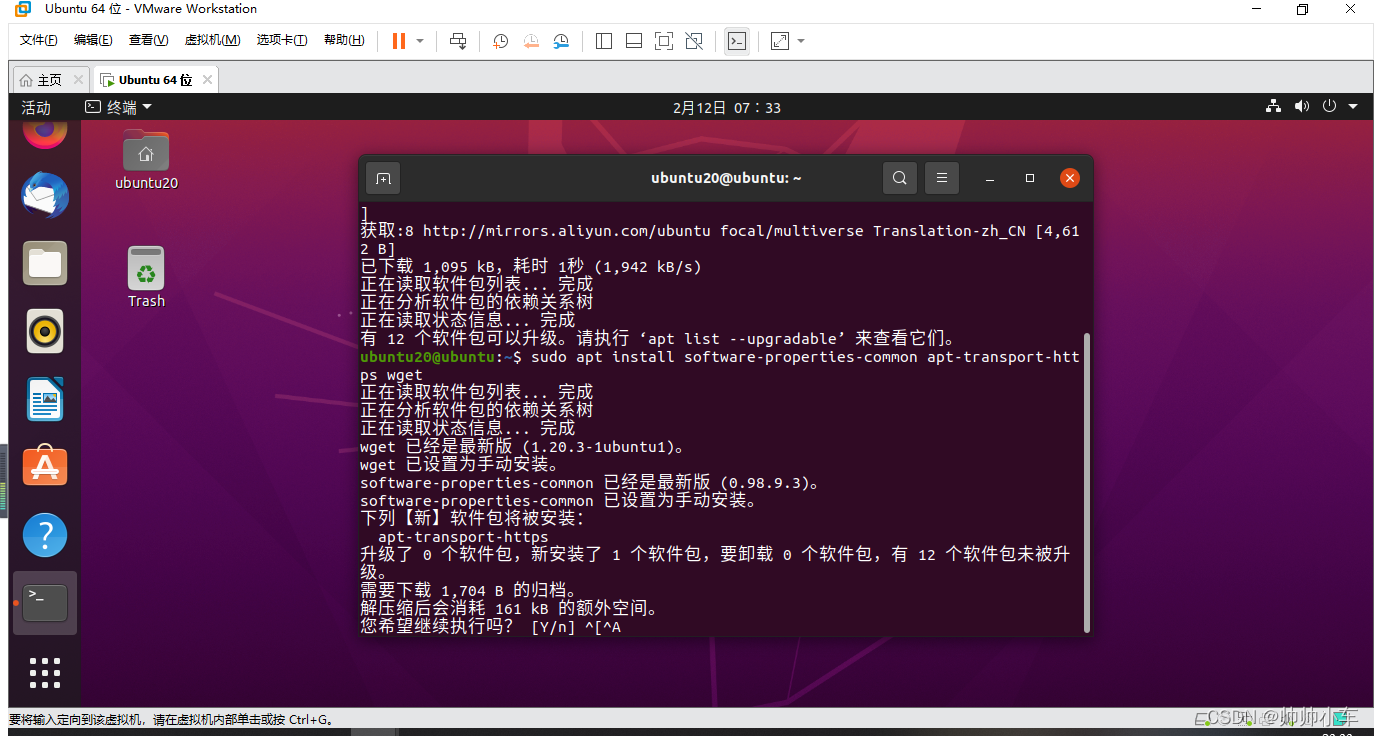The image size is (1374, 736).
Task: Click the terminal title ubuntu20@ubuntu: ~
Action: 726,178
